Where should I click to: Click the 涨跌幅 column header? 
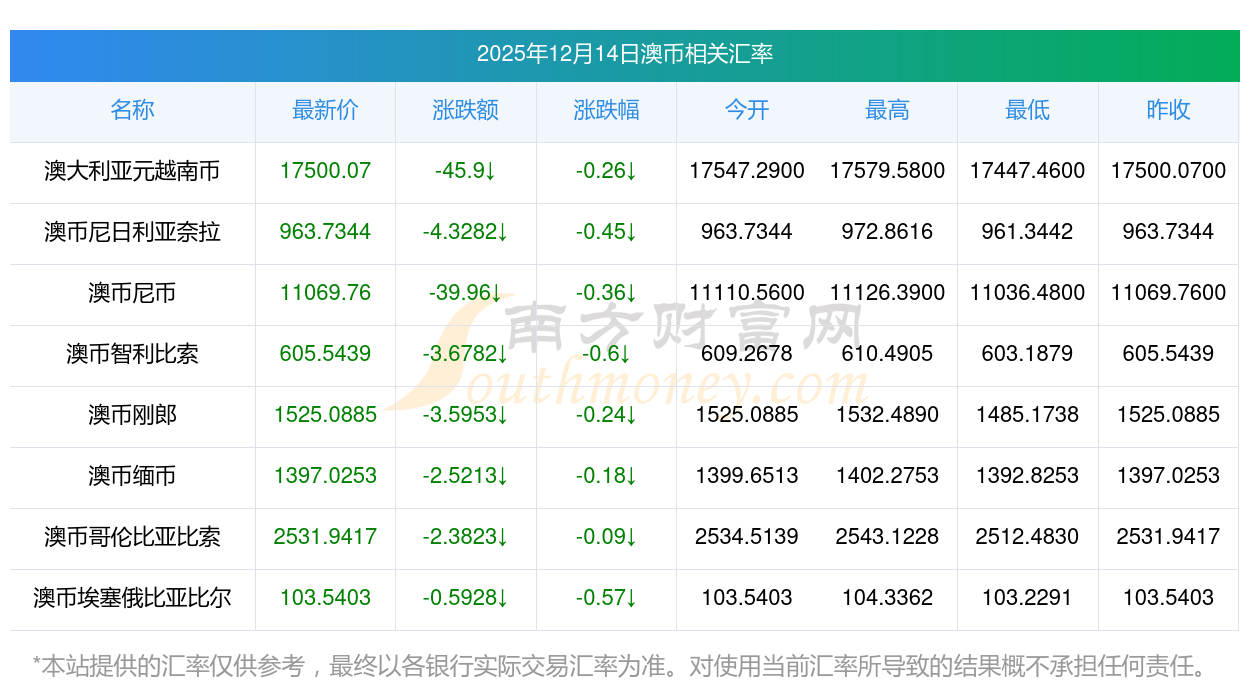pos(606,110)
